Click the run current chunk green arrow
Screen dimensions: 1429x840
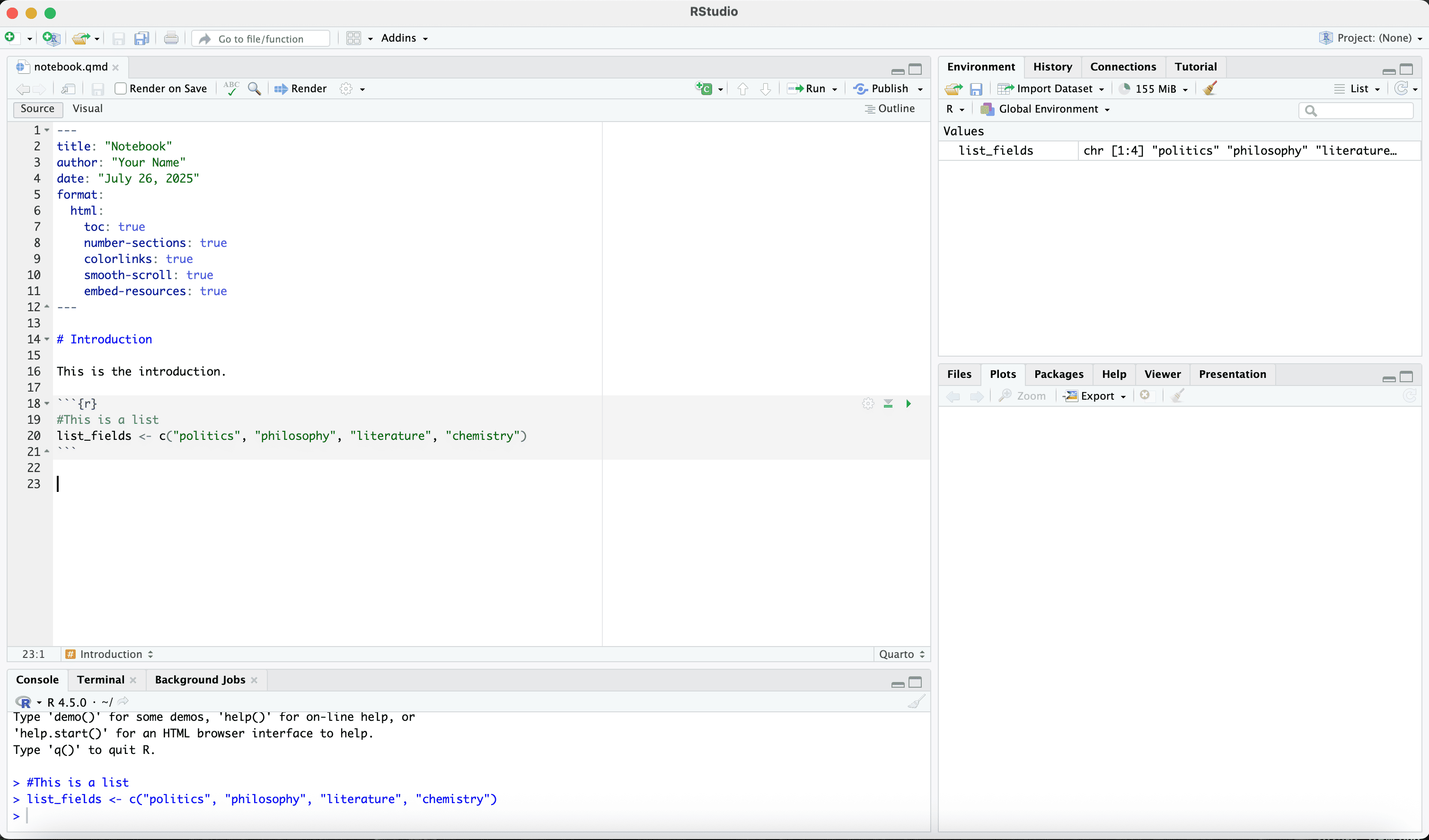point(909,403)
